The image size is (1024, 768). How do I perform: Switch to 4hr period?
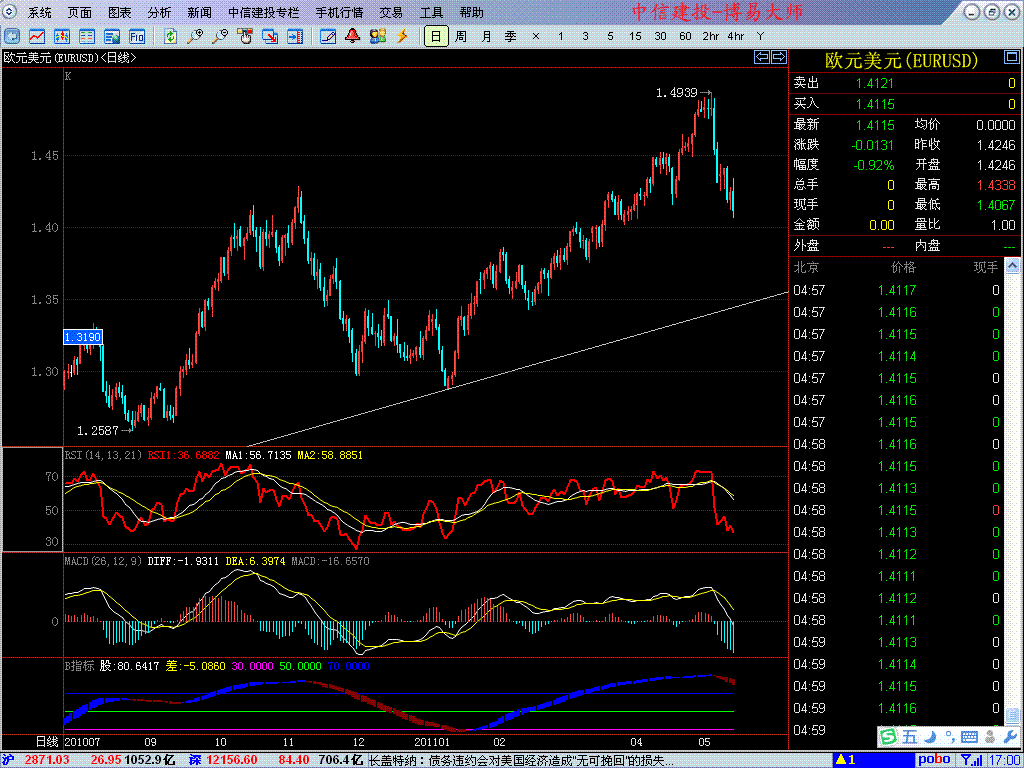pos(735,36)
